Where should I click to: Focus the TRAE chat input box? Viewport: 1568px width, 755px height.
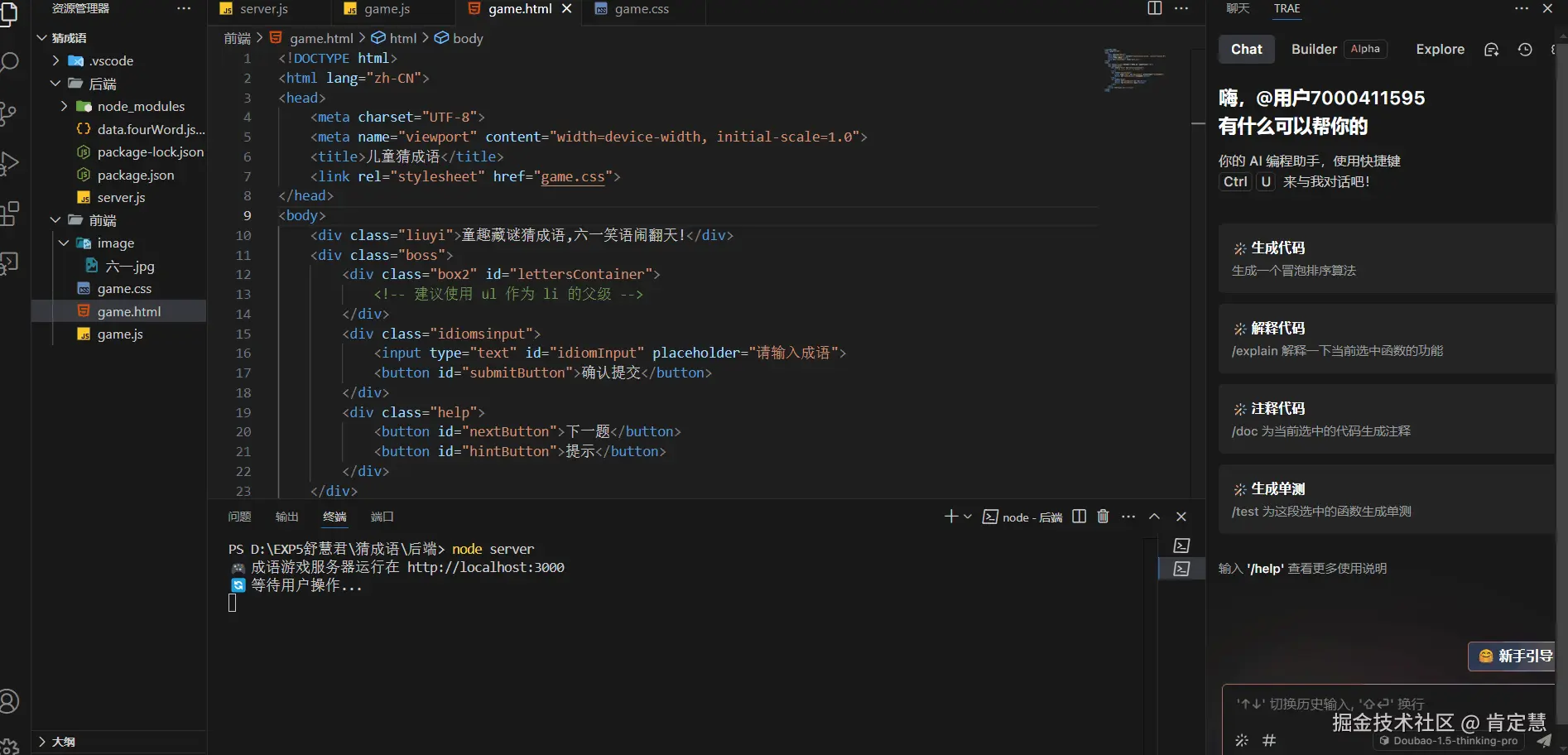1388,705
